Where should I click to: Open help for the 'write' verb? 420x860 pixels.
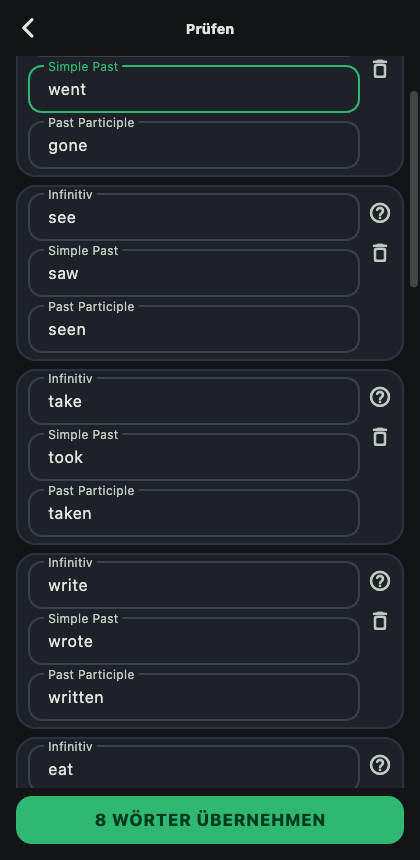(380, 581)
